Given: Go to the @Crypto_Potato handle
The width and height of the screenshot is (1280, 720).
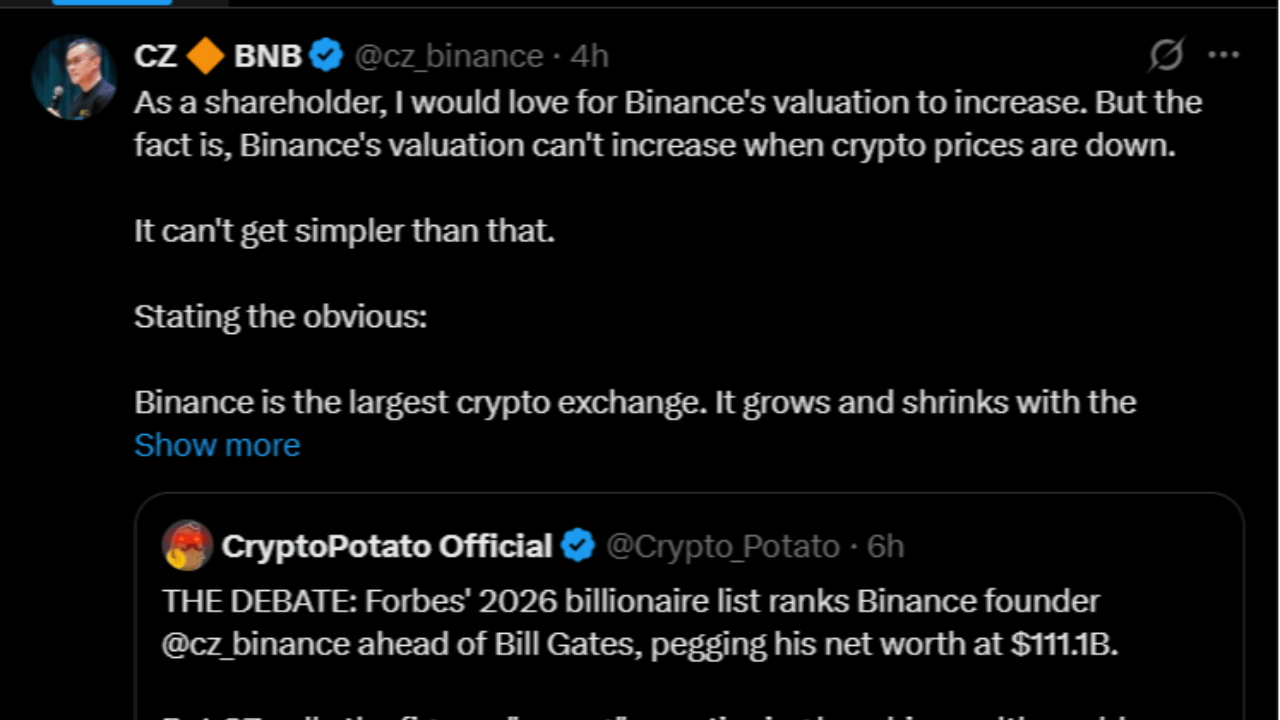Looking at the screenshot, I should 723,546.
